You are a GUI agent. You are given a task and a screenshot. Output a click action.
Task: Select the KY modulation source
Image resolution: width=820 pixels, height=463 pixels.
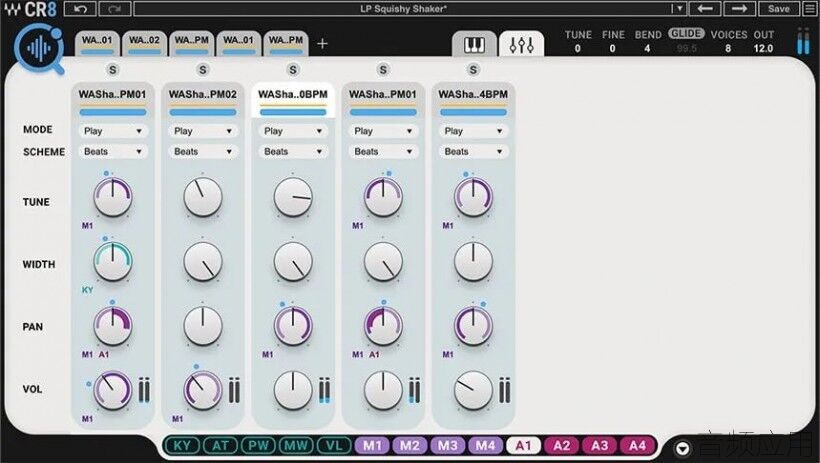click(x=182, y=446)
